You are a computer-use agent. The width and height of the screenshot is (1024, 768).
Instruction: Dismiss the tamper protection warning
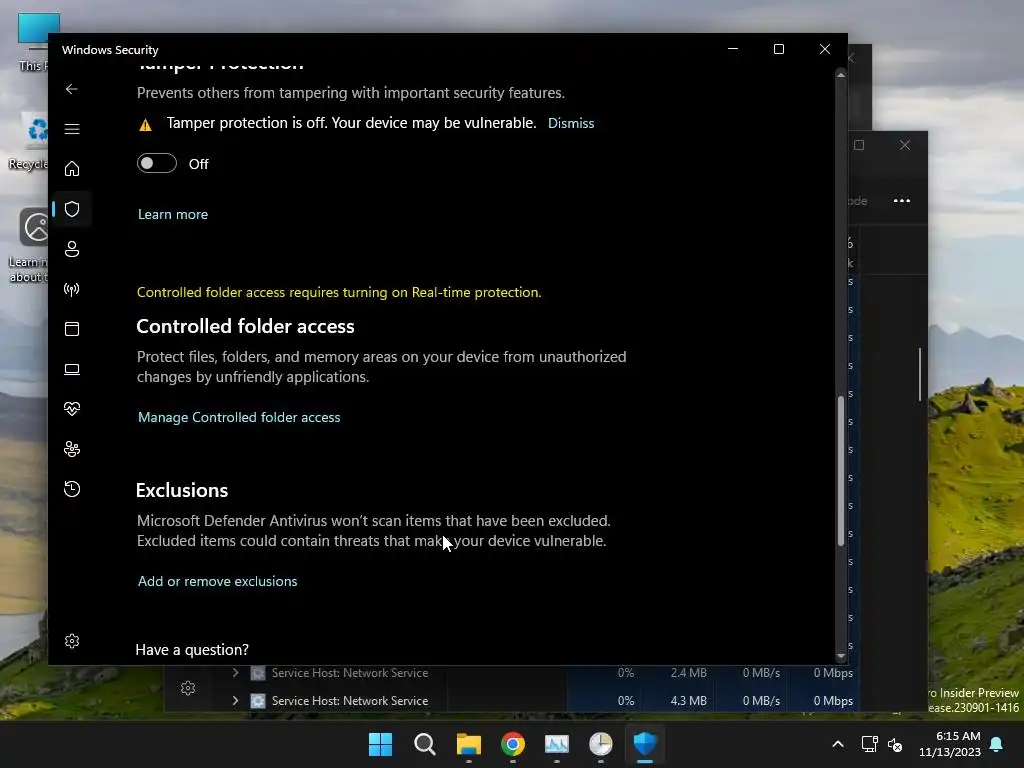571,123
